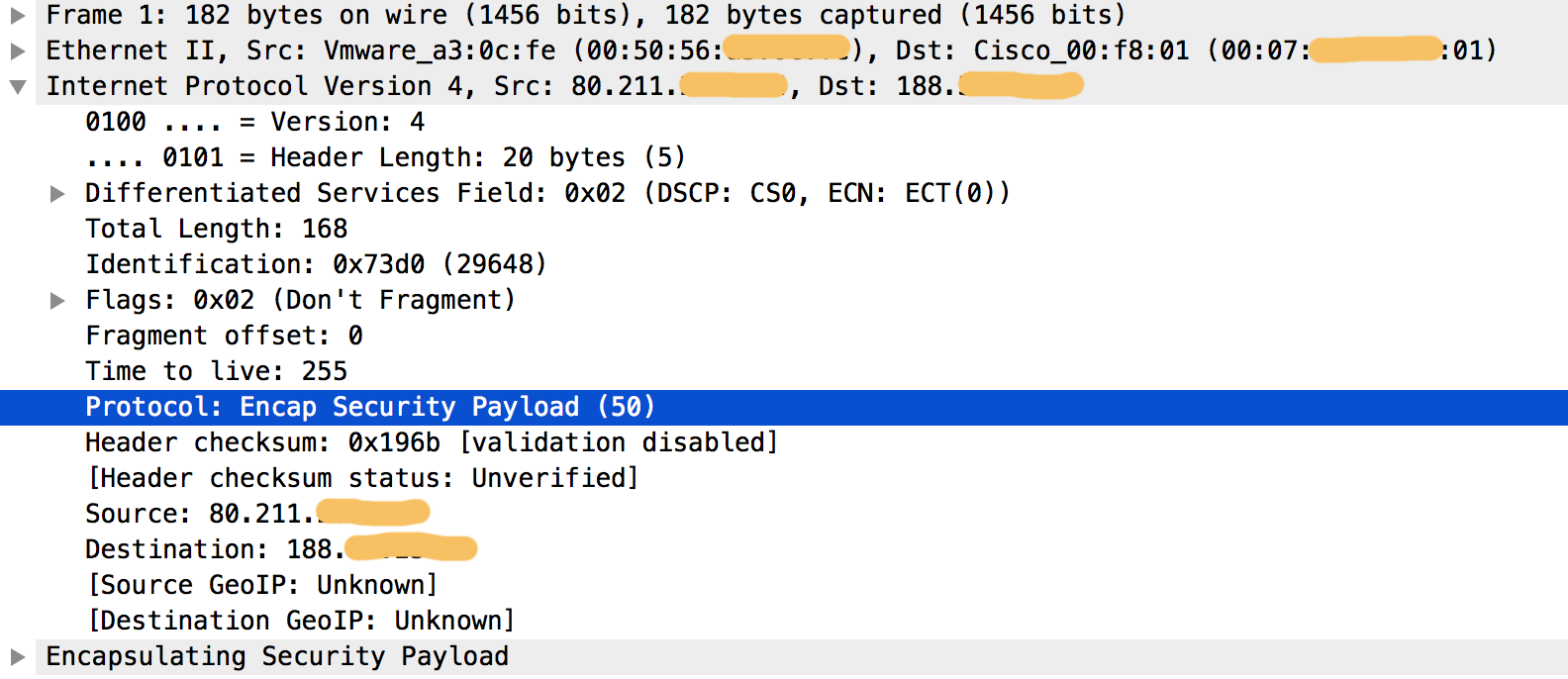Image resolution: width=1568 pixels, height=679 pixels.
Task: Click the Destination GeoIP: Unknown row
Action: [x=301, y=621]
